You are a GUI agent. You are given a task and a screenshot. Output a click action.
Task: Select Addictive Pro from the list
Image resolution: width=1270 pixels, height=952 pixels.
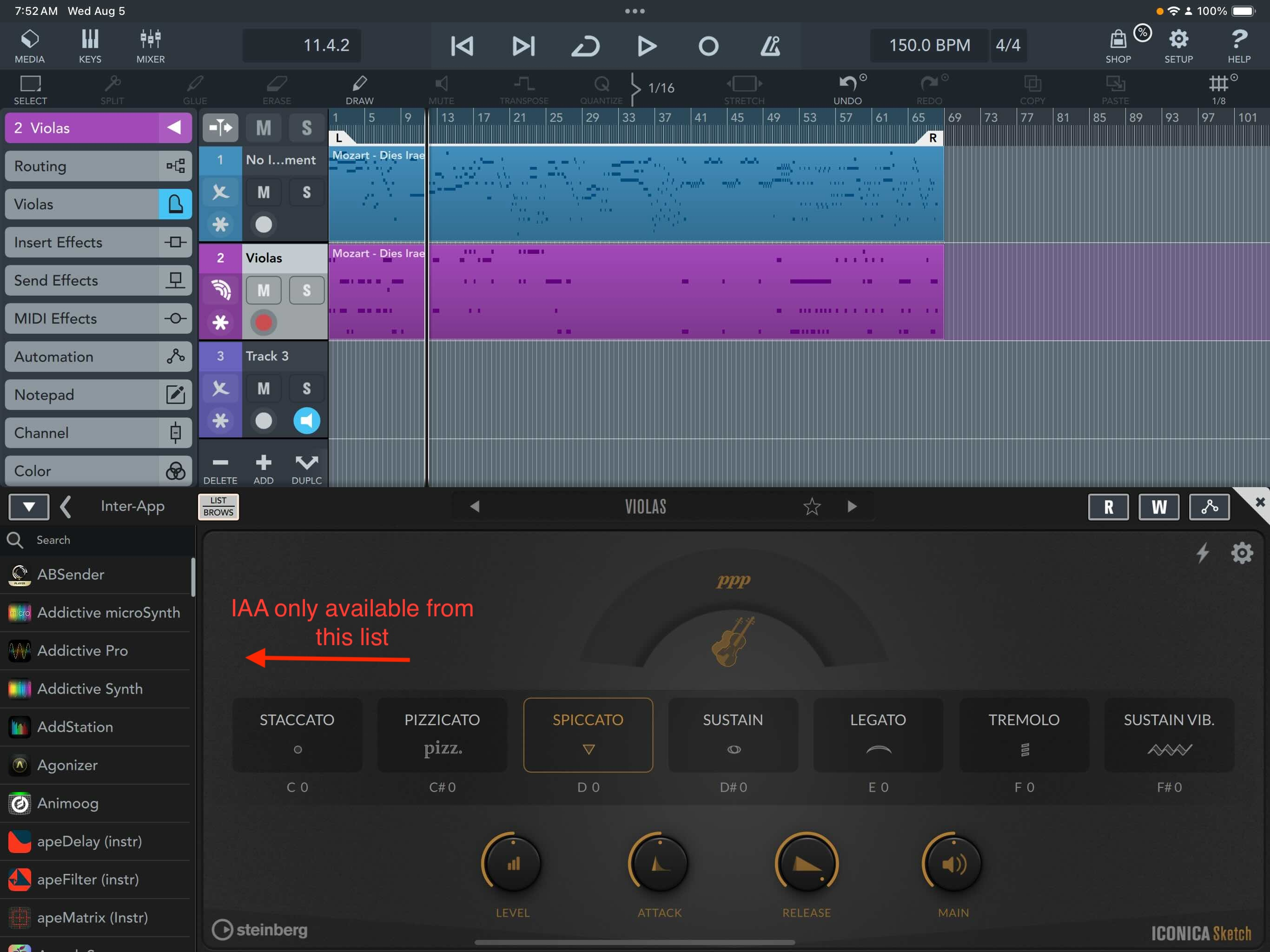[95, 651]
